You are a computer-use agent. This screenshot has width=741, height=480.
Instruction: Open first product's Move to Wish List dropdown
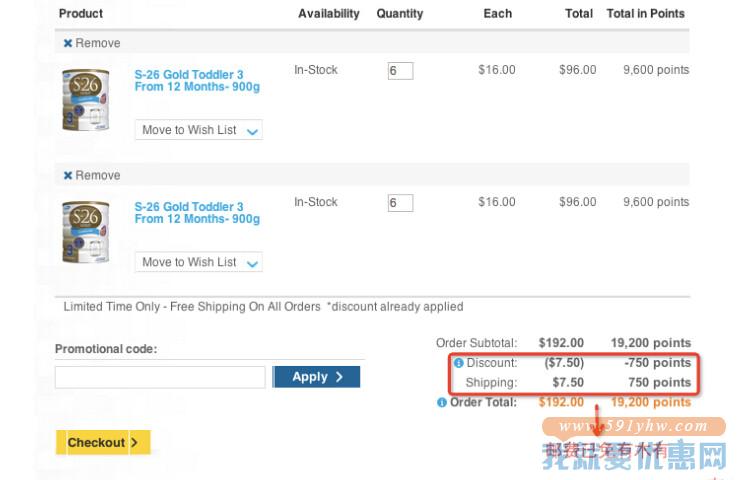(x=198, y=130)
